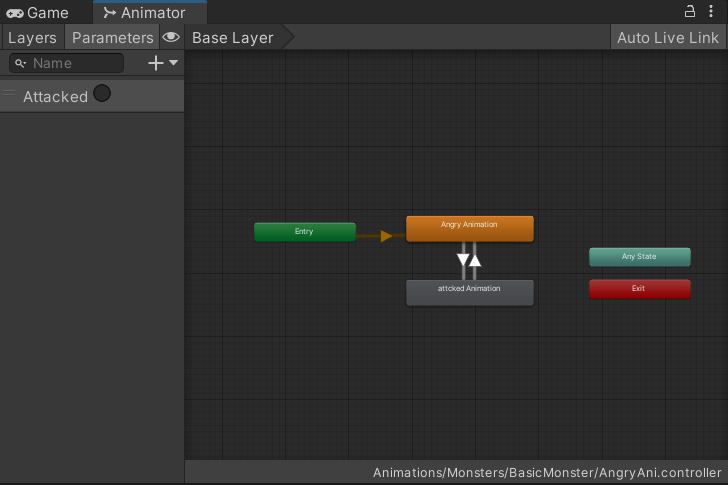Open the Animator window options menu
The width and height of the screenshot is (728, 485).
711,11
